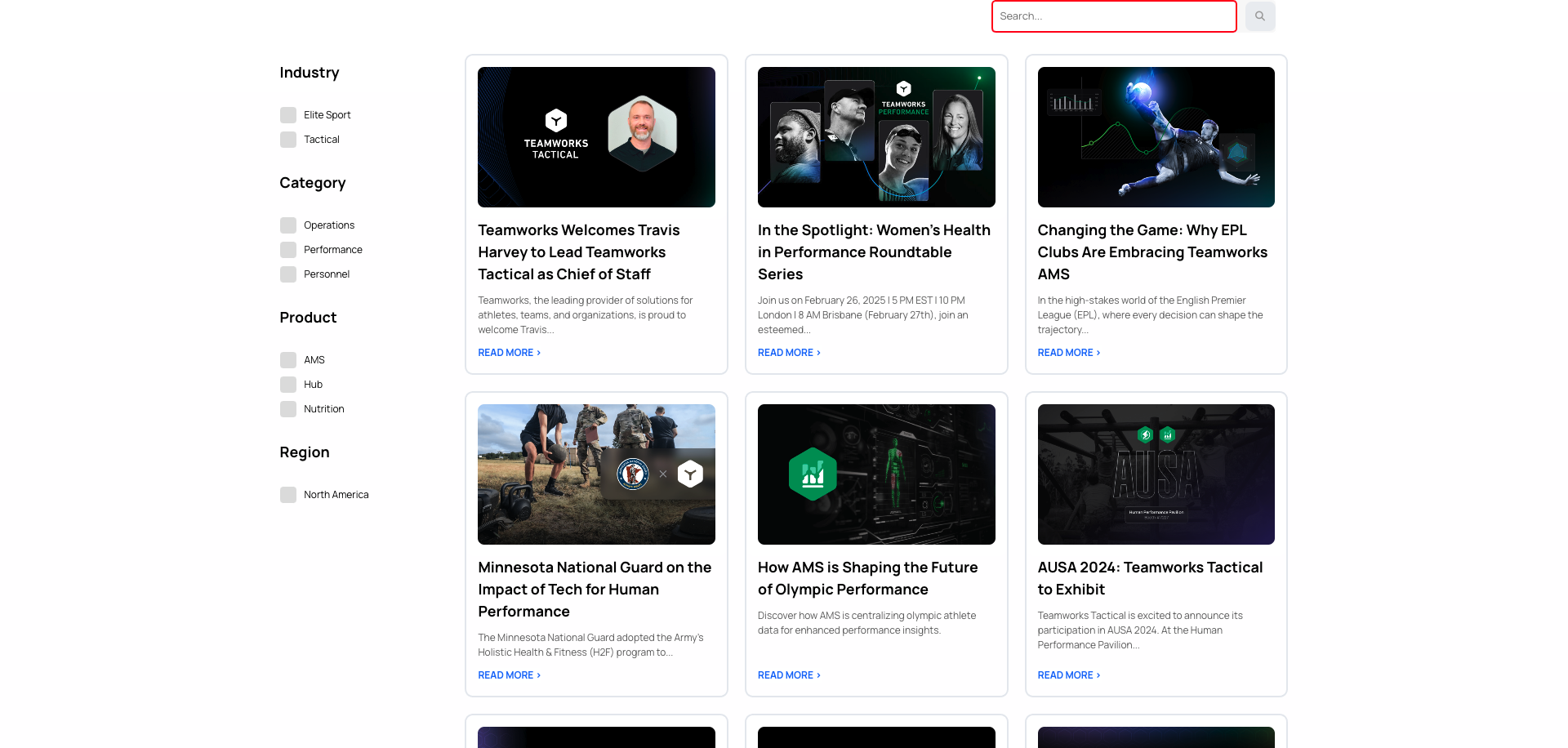Click the AUSA 2024 exhibit thumbnail
The image size is (1568, 748).
tap(1155, 474)
